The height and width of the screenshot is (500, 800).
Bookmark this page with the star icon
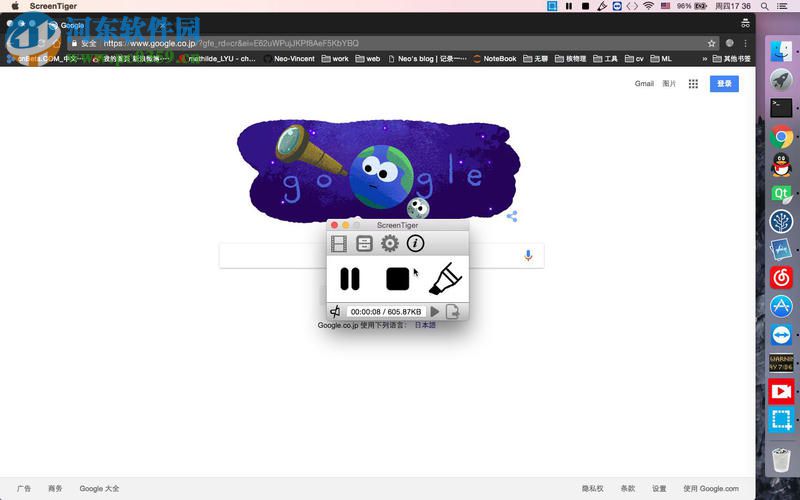tap(711, 43)
